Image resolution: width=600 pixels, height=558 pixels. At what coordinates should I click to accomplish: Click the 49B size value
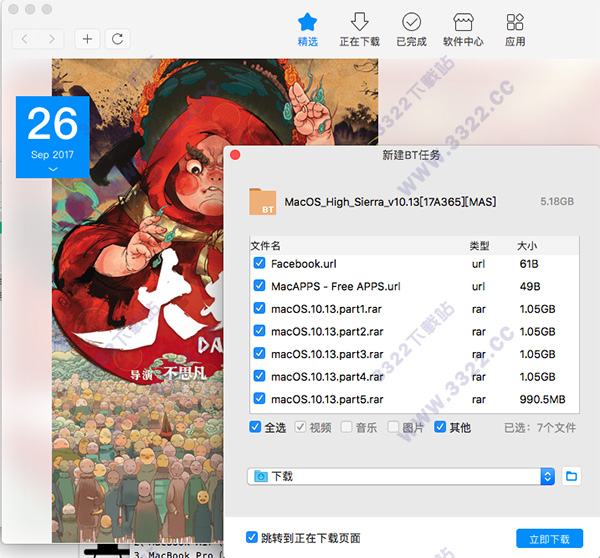(530, 286)
